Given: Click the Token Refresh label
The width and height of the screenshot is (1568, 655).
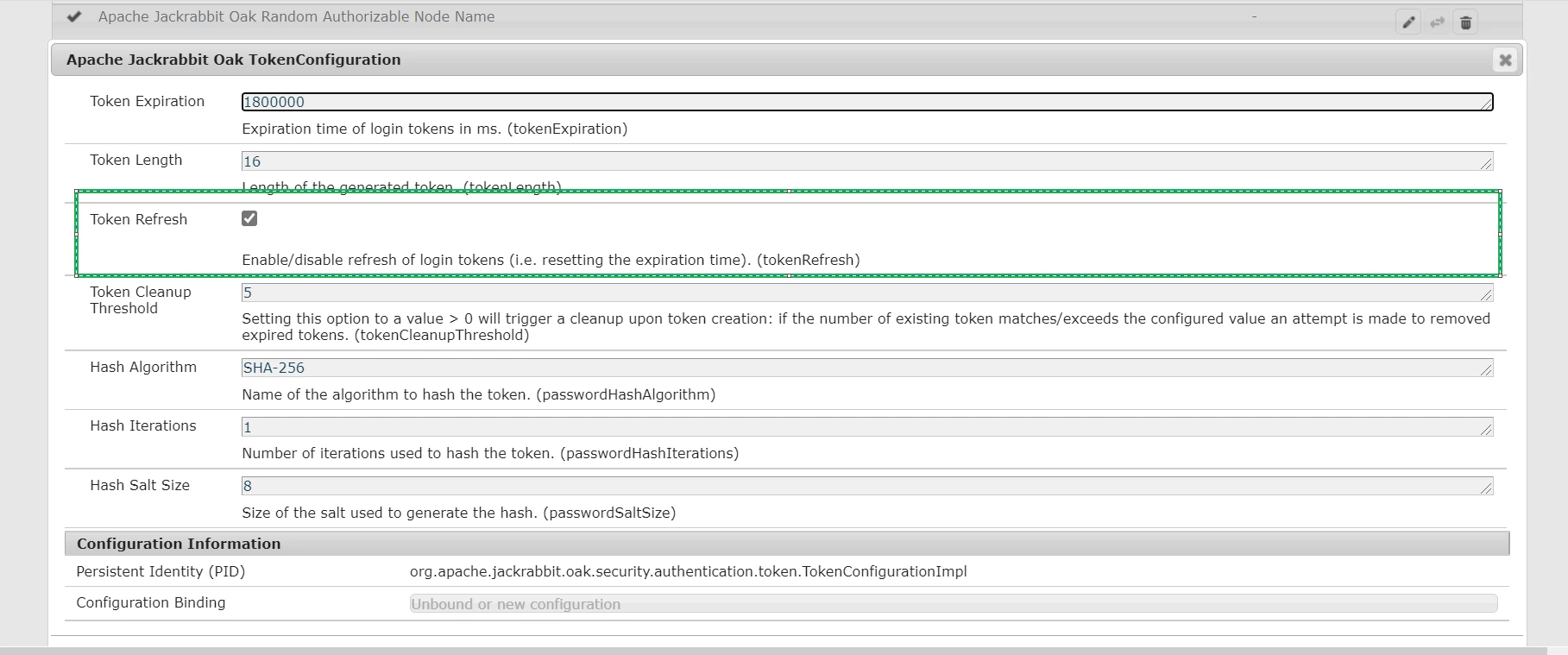Looking at the screenshot, I should click(x=138, y=219).
